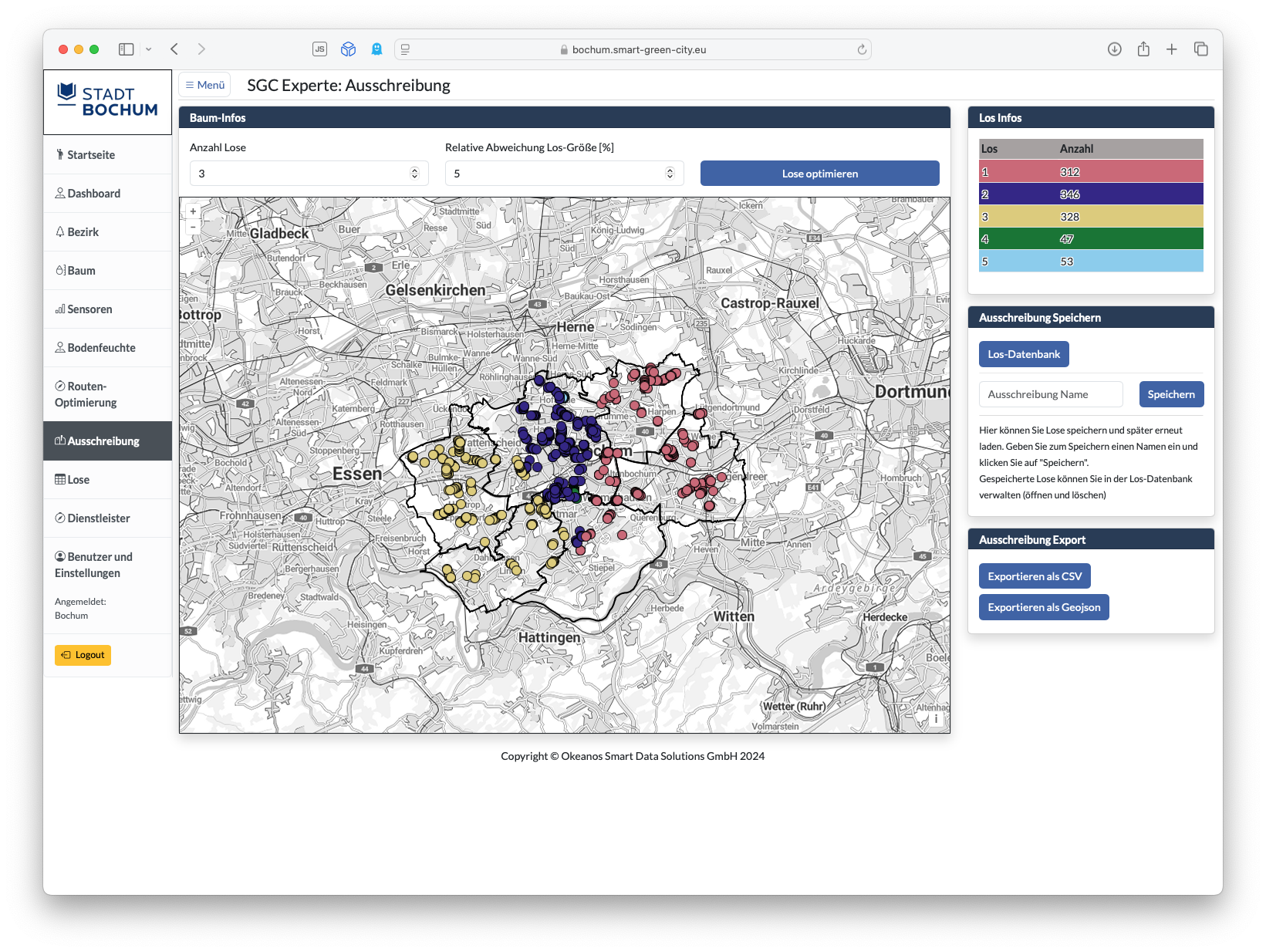Open the Menü toggle

tap(204, 85)
